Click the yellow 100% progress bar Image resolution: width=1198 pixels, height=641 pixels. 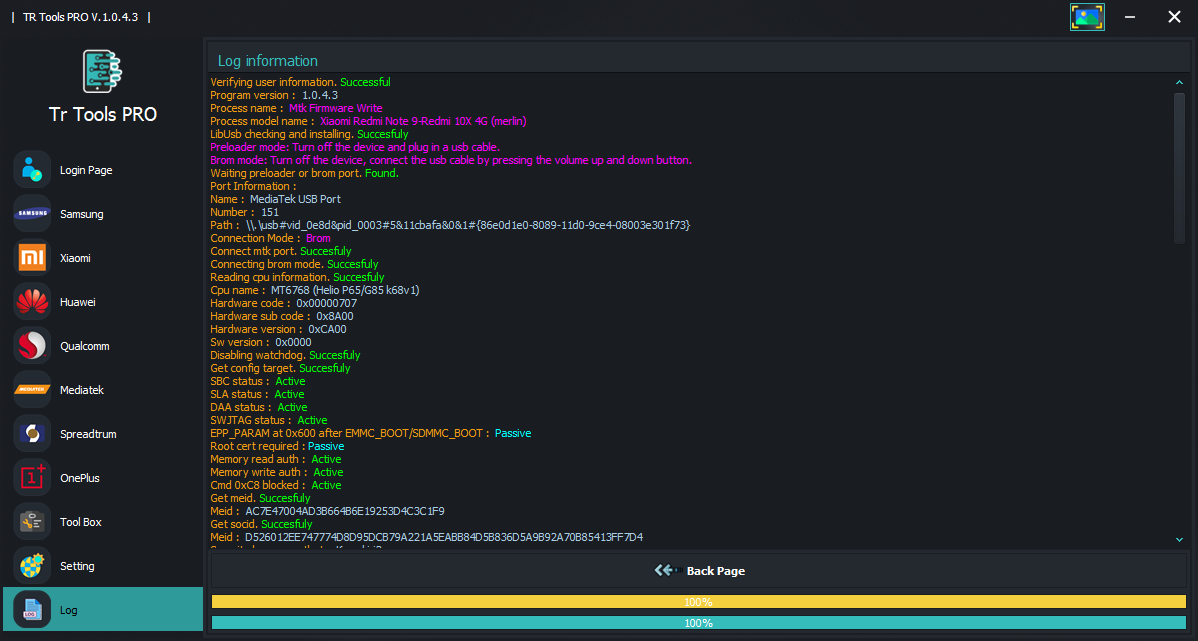pyautogui.click(x=698, y=602)
